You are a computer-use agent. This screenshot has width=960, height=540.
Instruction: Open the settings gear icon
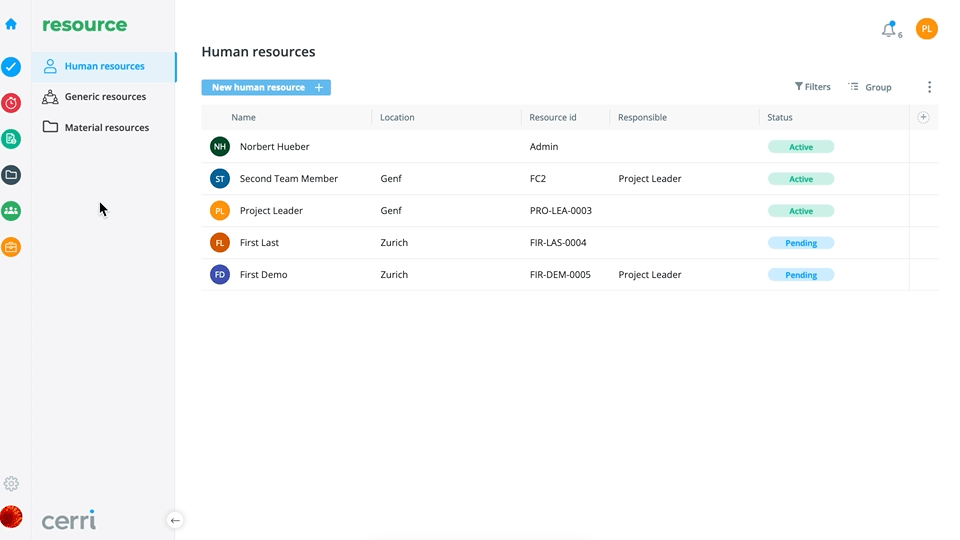click(11, 484)
